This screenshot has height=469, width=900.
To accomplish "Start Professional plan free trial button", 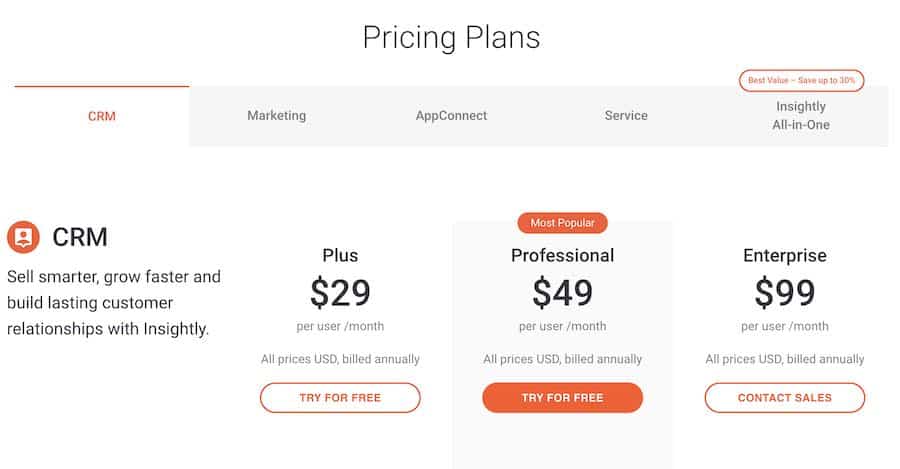I will click(562, 397).
